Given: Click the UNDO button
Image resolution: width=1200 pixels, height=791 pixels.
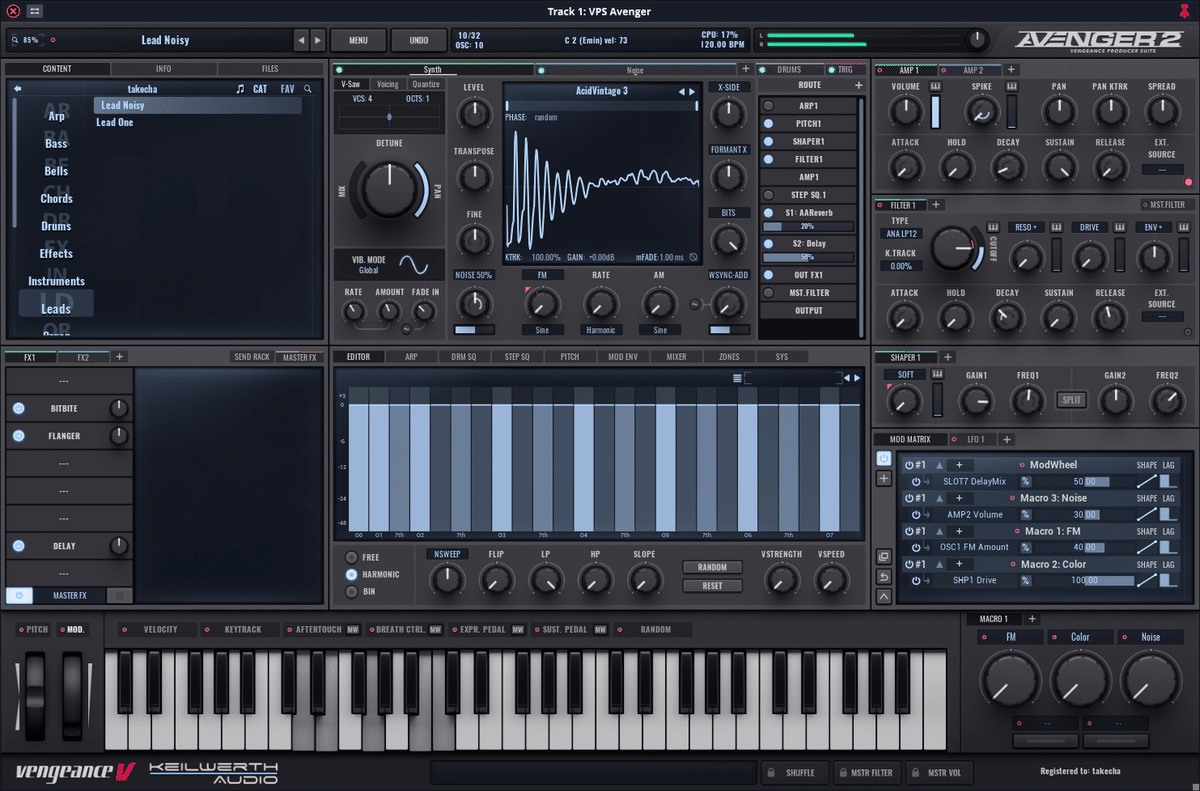Looking at the screenshot, I should [419, 40].
